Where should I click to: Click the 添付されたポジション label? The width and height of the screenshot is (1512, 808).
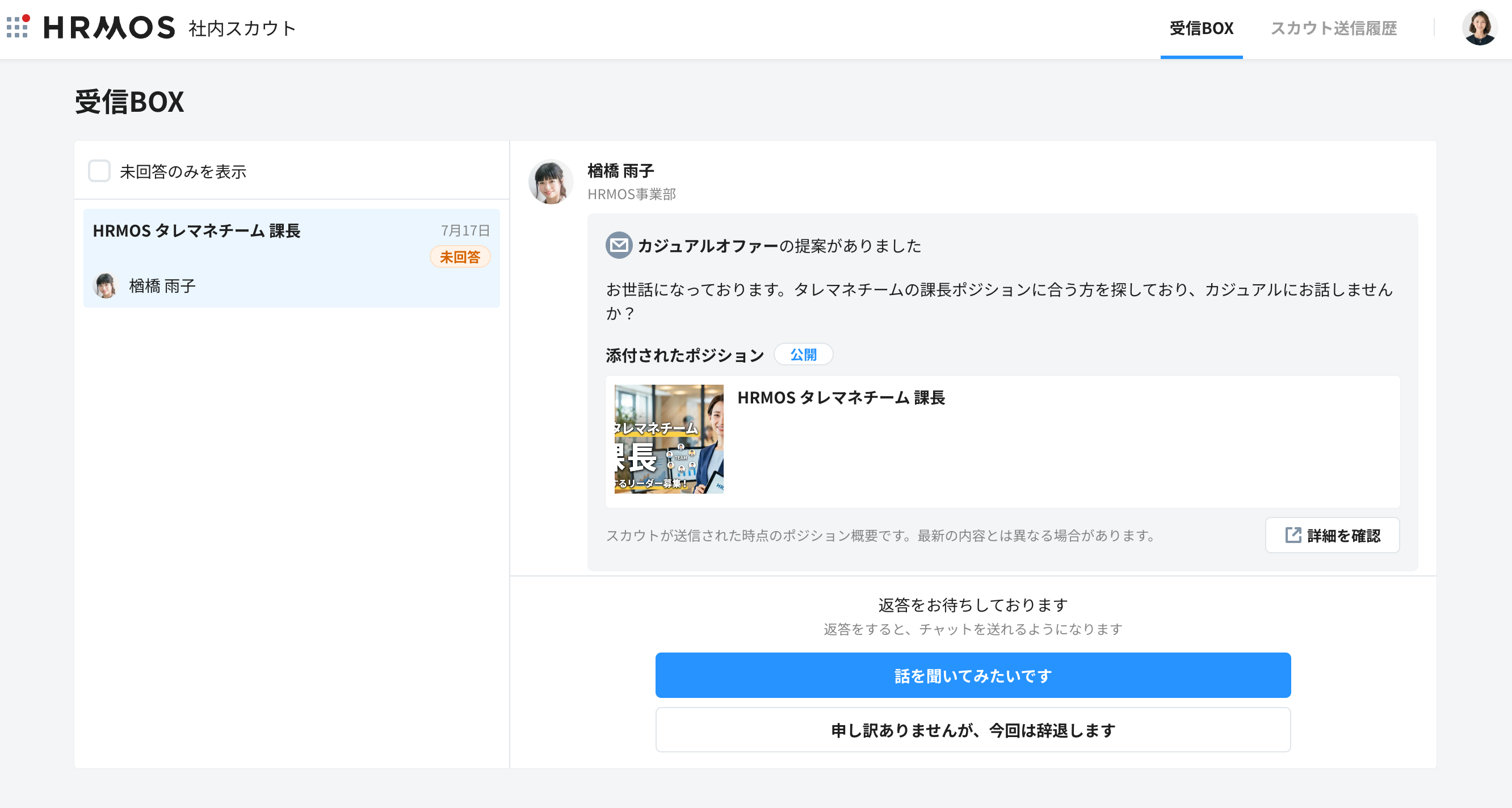(684, 355)
